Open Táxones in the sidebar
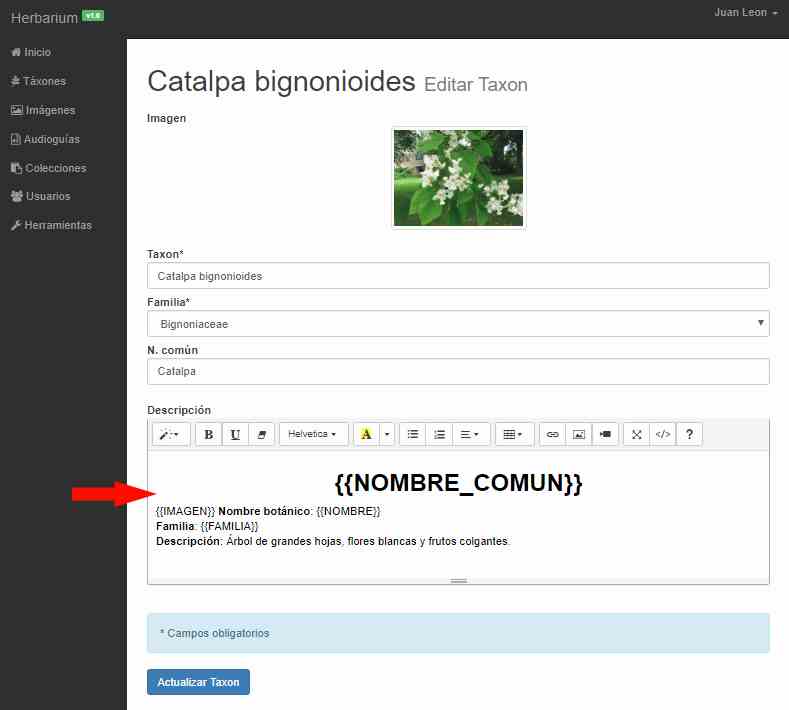The image size is (789, 710). pyautogui.click(x=45, y=81)
